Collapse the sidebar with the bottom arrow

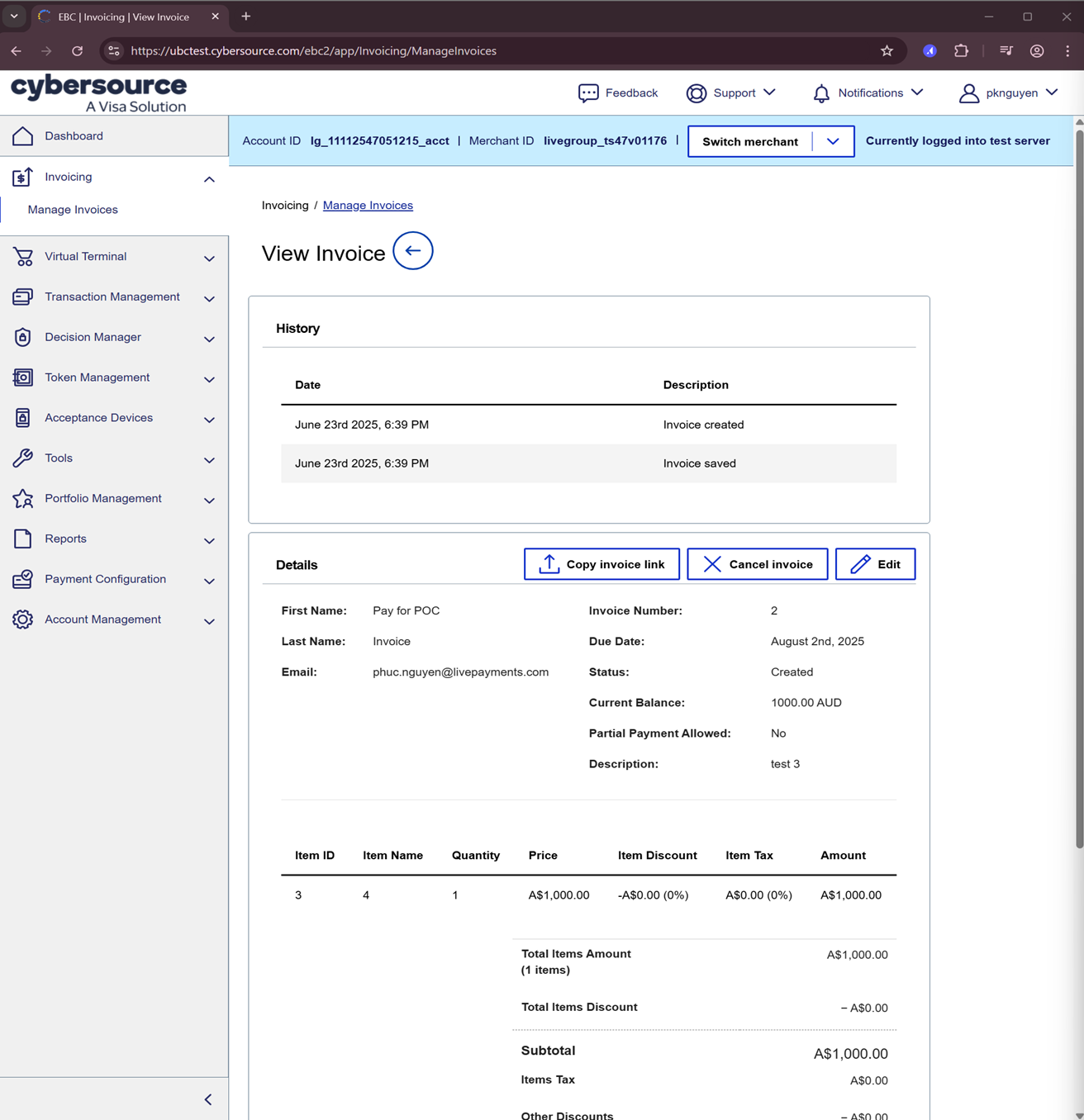click(208, 1099)
